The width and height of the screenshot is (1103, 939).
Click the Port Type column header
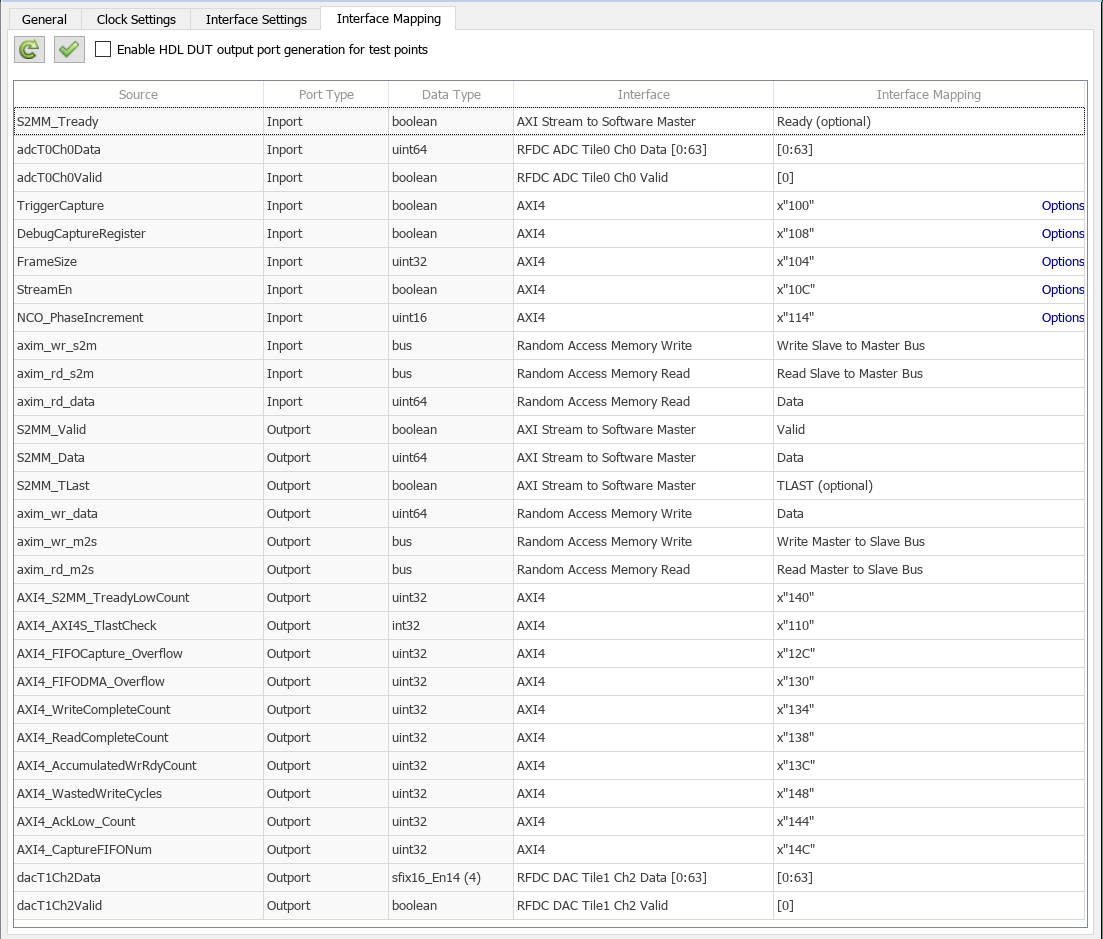[x=326, y=95]
